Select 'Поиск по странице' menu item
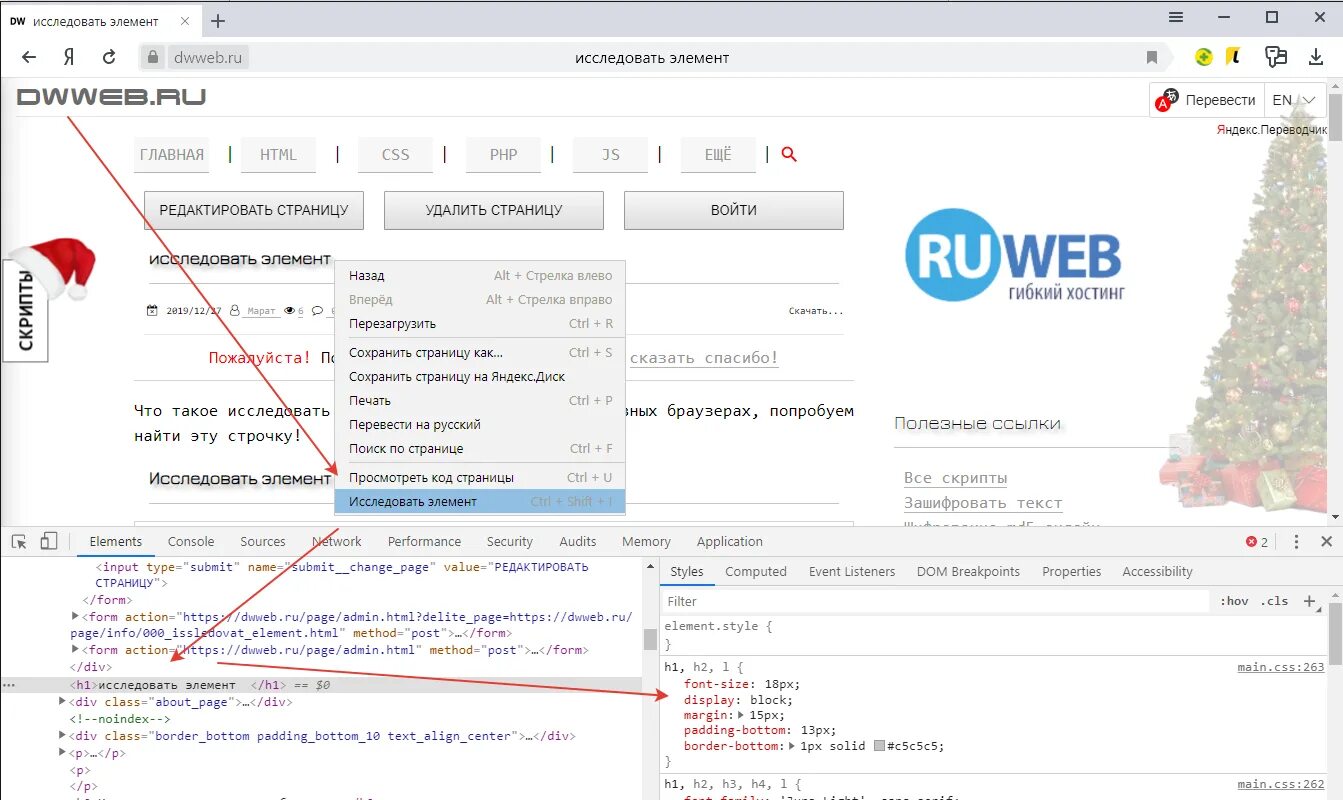This screenshot has width=1343, height=800. pos(480,448)
